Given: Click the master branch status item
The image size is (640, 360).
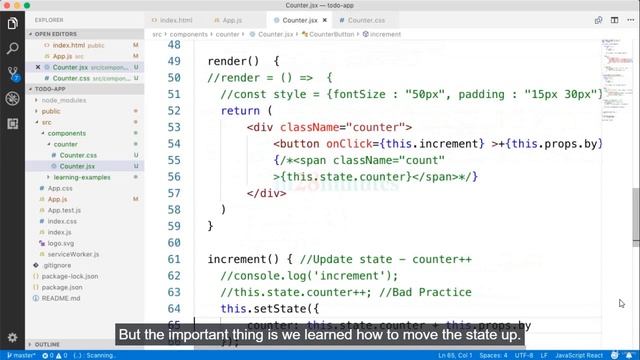Looking at the screenshot, I should point(21,356).
